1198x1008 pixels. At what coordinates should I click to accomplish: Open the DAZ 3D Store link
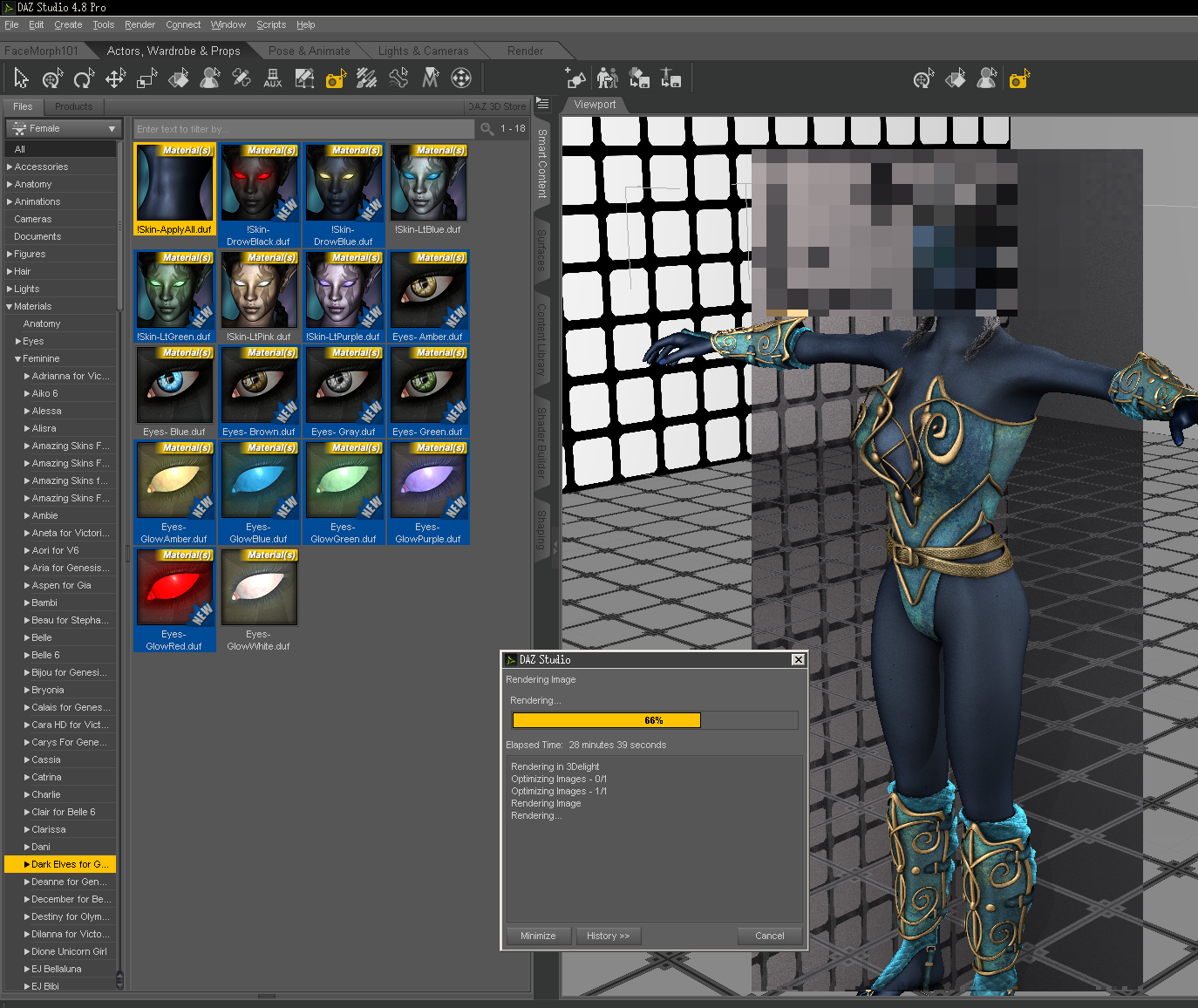click(496, 106)
